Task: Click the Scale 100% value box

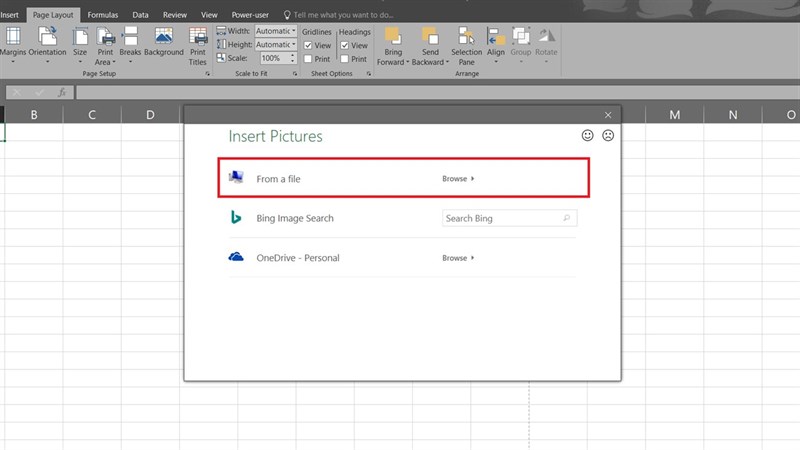Action: point(274,58)
